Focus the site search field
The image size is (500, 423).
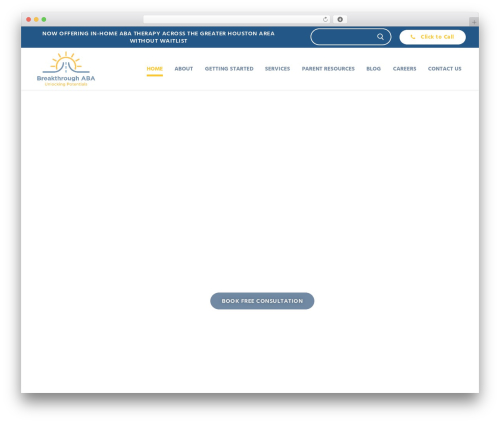click(x=351, y=37)
